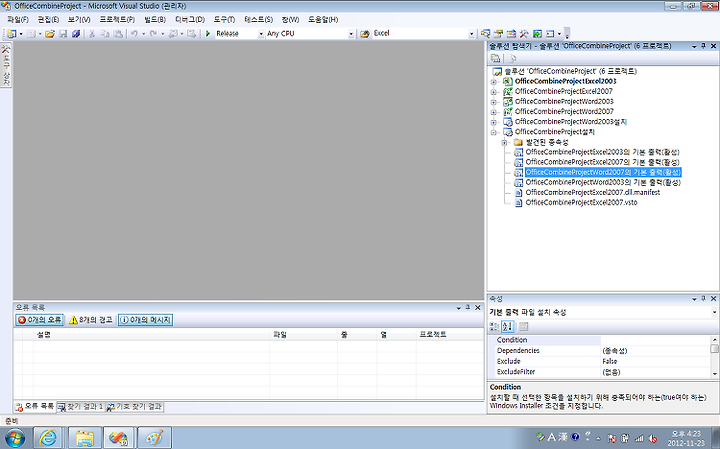Open the 빌드(B) menu
Image resolution: width=720 pixels, height=449 pixels.
(x=155, y=19)
